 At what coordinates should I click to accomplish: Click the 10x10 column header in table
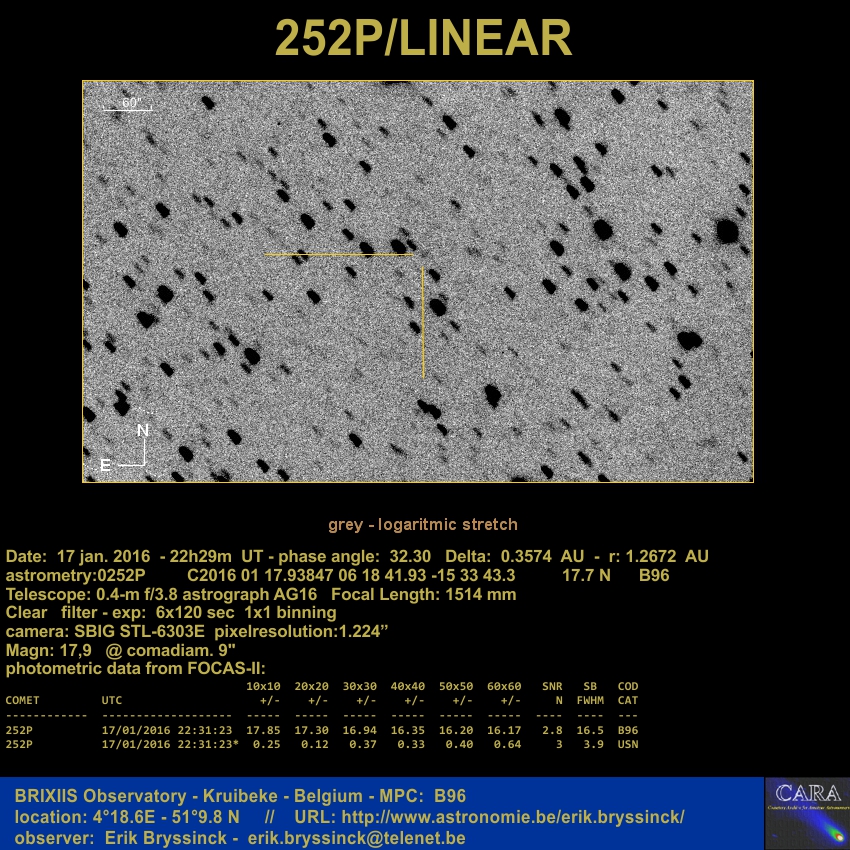click(x=264, y=687)
